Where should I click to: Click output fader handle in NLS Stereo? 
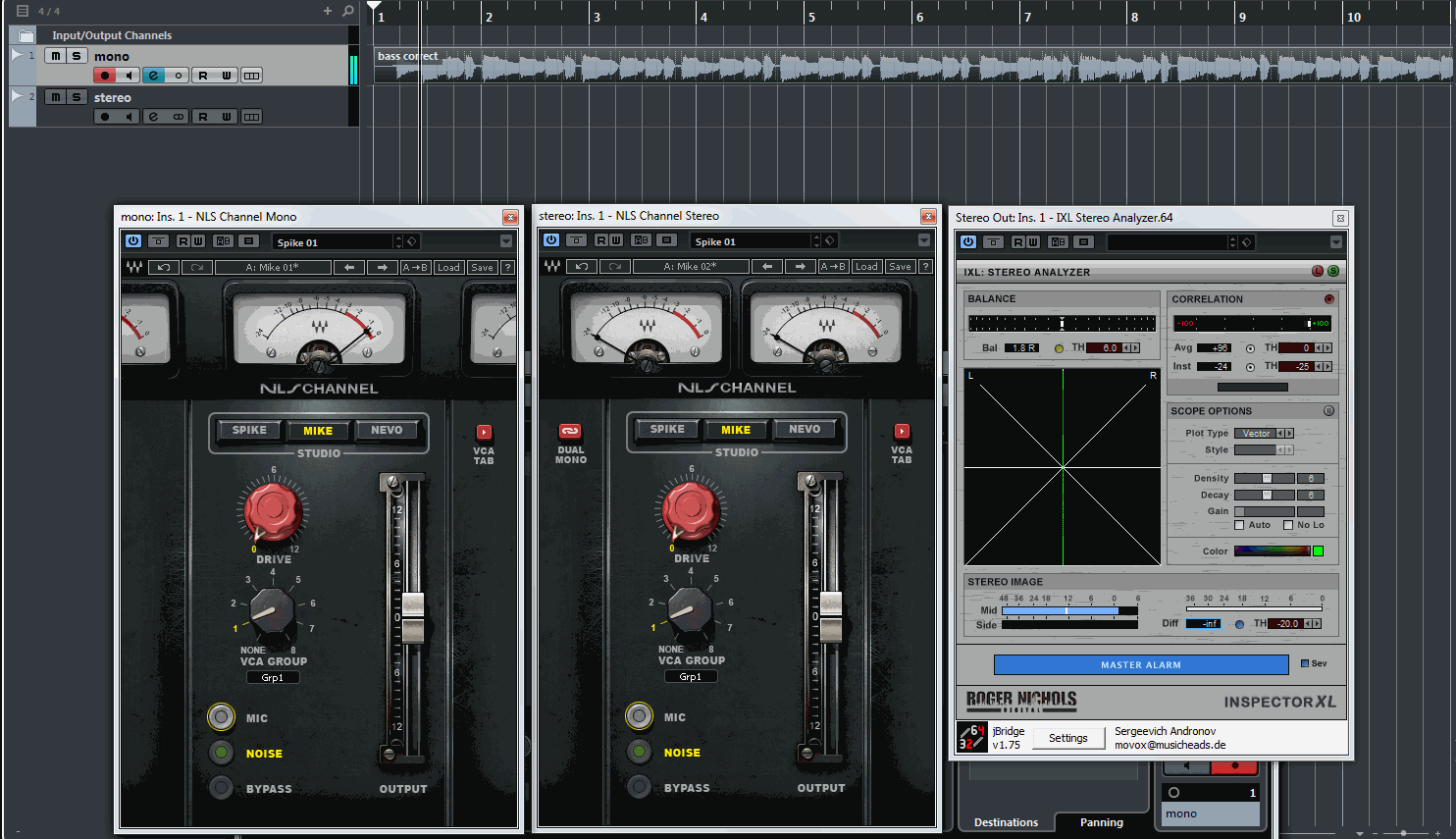point(831,616)
